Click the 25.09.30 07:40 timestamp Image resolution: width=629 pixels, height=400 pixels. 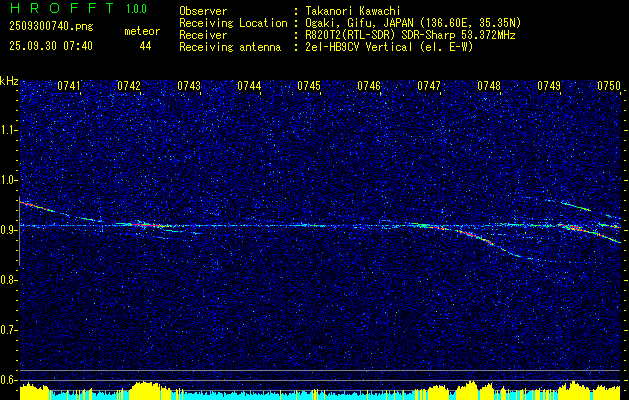[49, 46]
